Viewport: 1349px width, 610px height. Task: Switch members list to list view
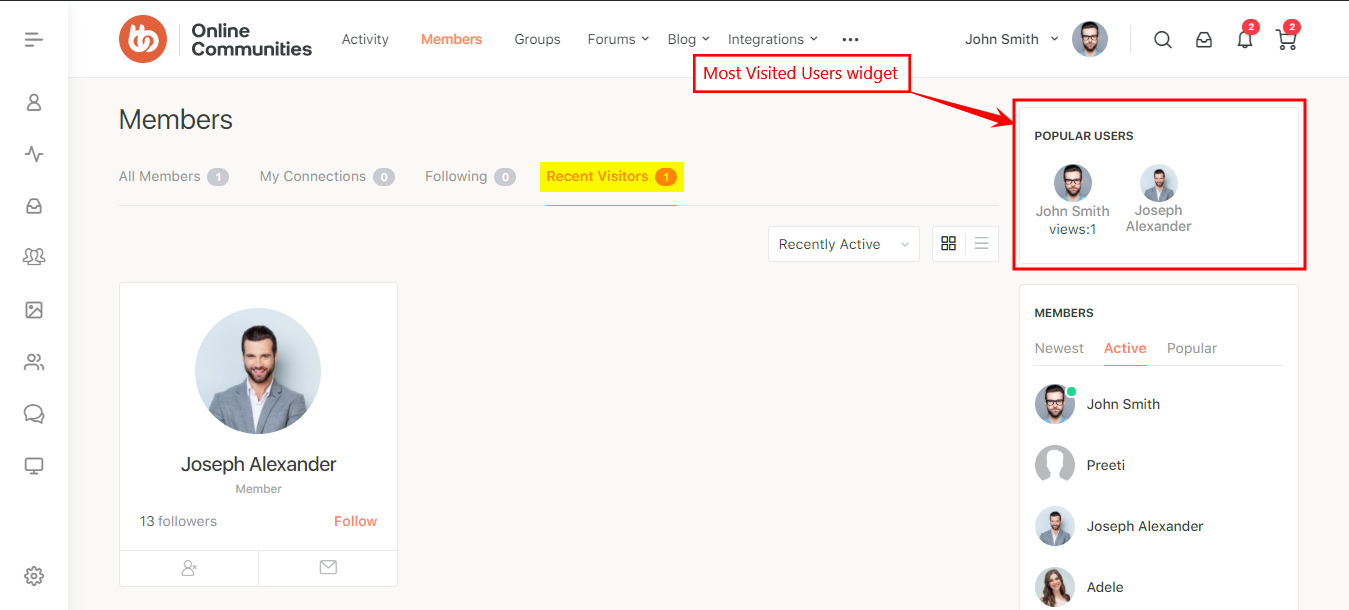981,243
